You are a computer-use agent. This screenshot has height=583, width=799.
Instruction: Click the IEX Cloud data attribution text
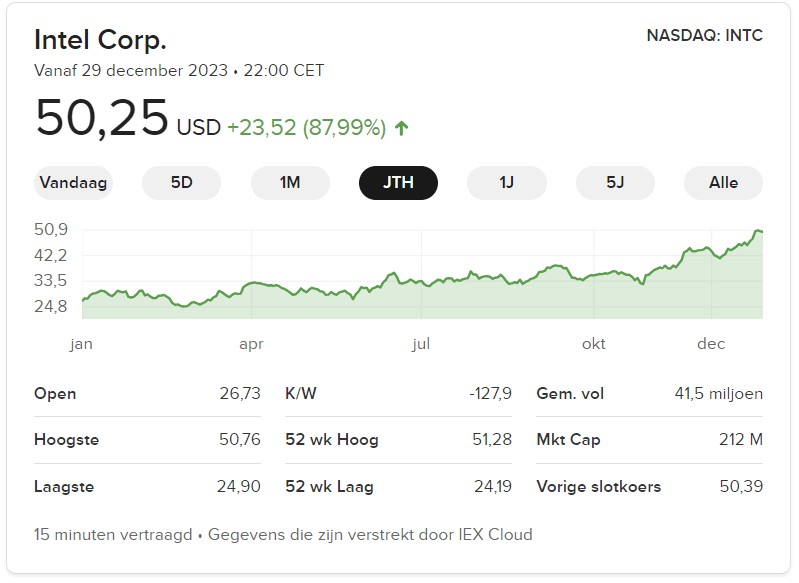click(x=370, y=535)
